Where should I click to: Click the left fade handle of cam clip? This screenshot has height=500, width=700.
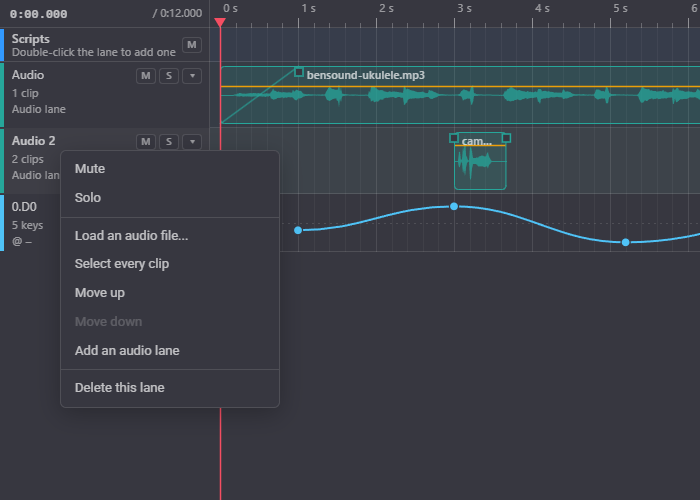point(454,138)
